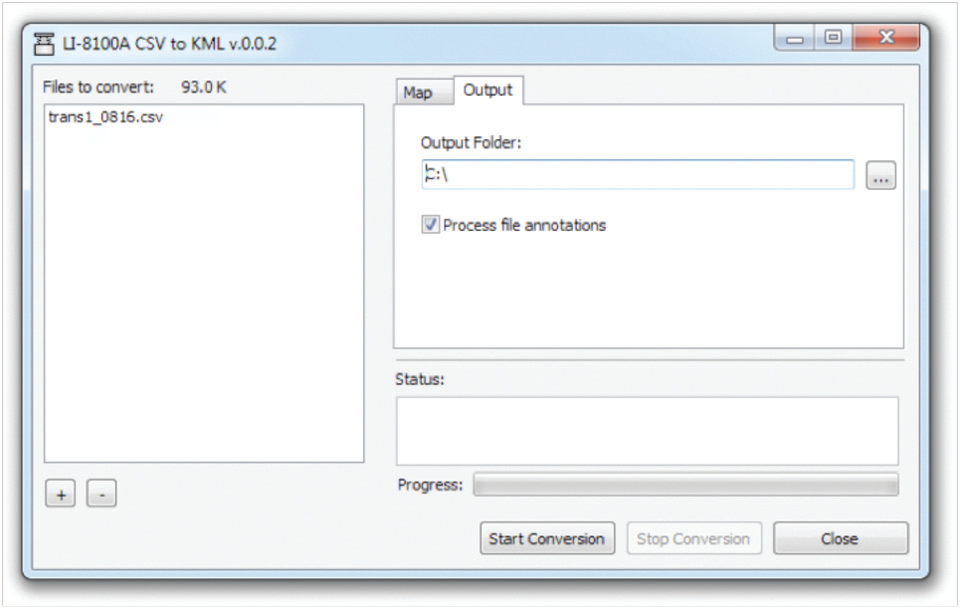Screen dimensions: 960x609
Task: Switch to the Map tab
Action: pos(417,92)
